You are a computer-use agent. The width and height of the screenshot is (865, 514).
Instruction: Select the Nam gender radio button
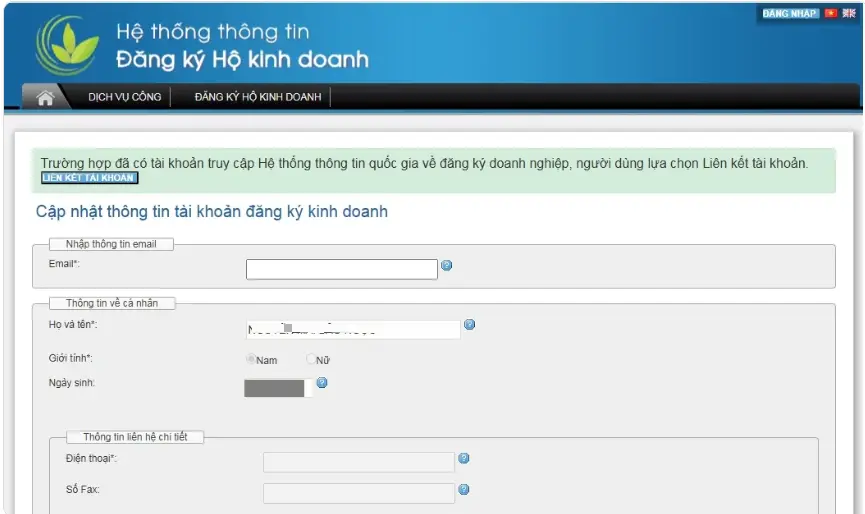pos(250,359)
